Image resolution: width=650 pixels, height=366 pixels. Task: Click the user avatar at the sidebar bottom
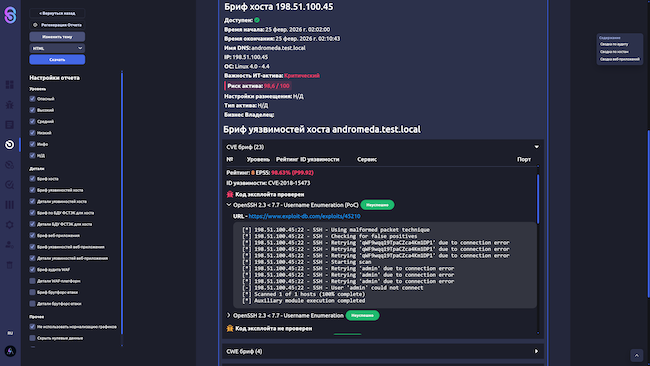10,351
